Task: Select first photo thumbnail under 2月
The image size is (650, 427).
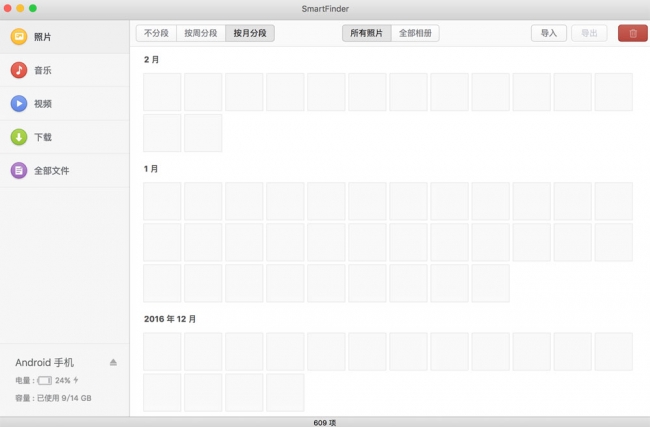Action: (162, 92)
